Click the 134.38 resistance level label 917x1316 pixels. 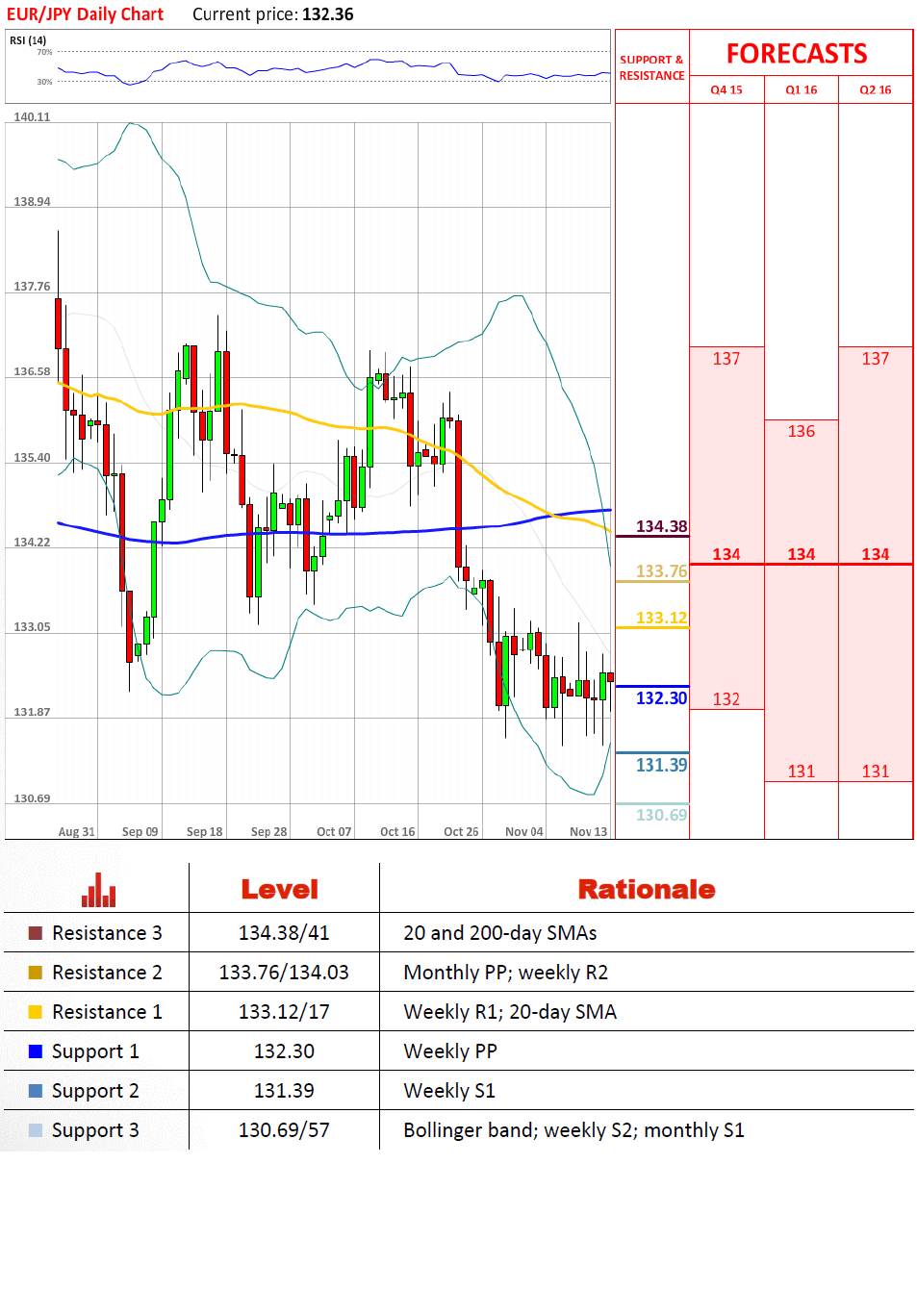point(661,526)
